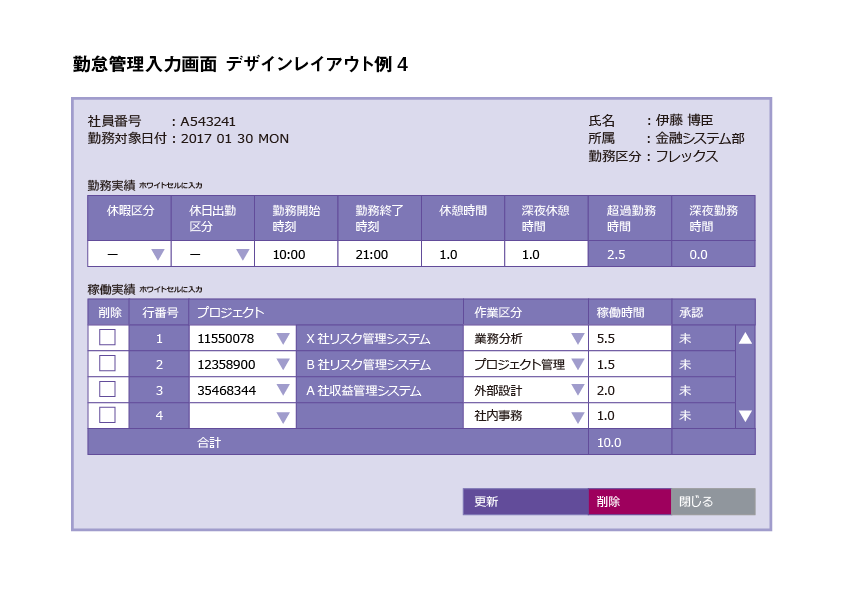843x597 pixels.
Task: Click the name 伊藤 博臣
Action: tap(684, 120)
